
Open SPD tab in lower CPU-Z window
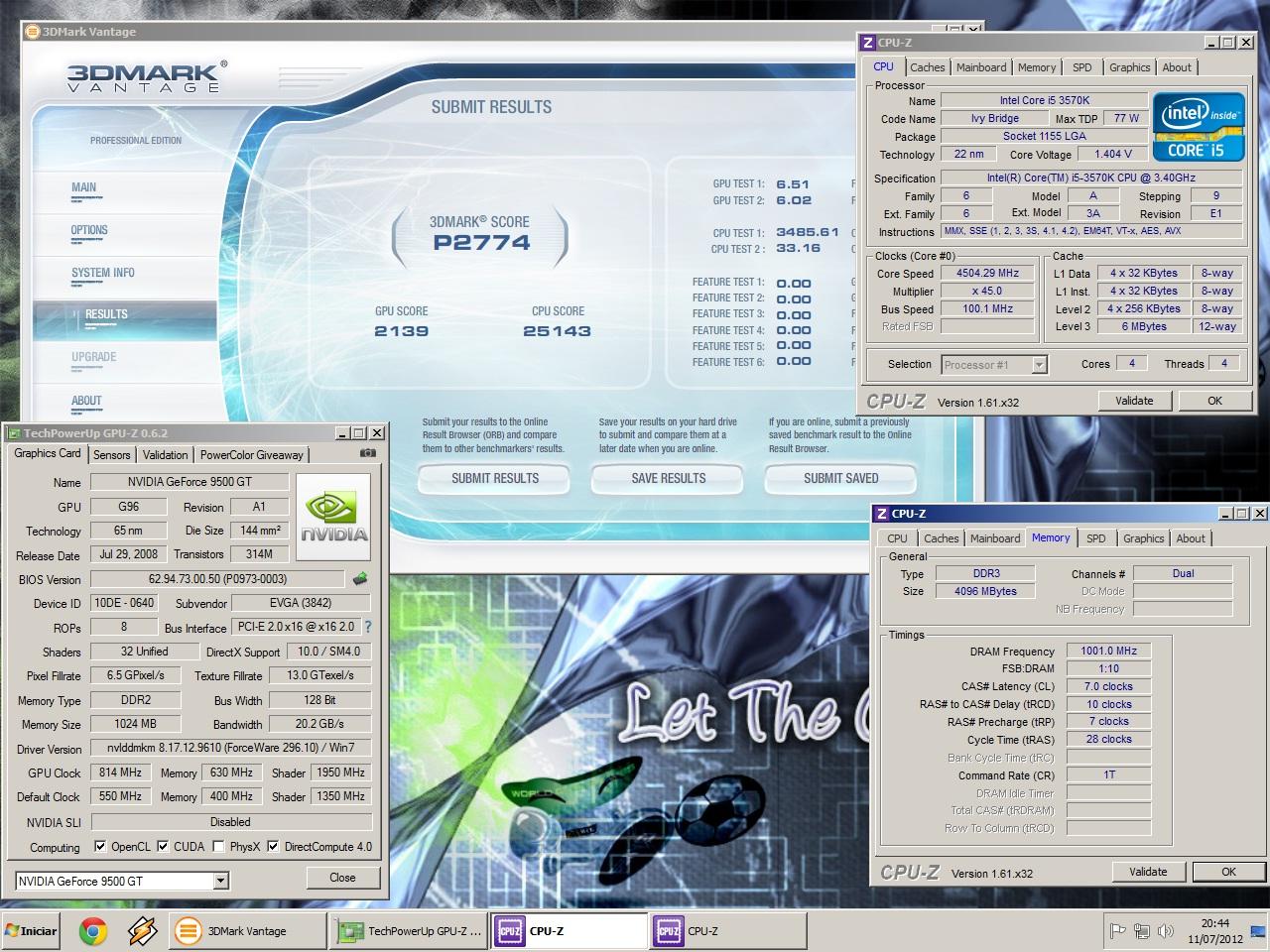click(1096, 538)
